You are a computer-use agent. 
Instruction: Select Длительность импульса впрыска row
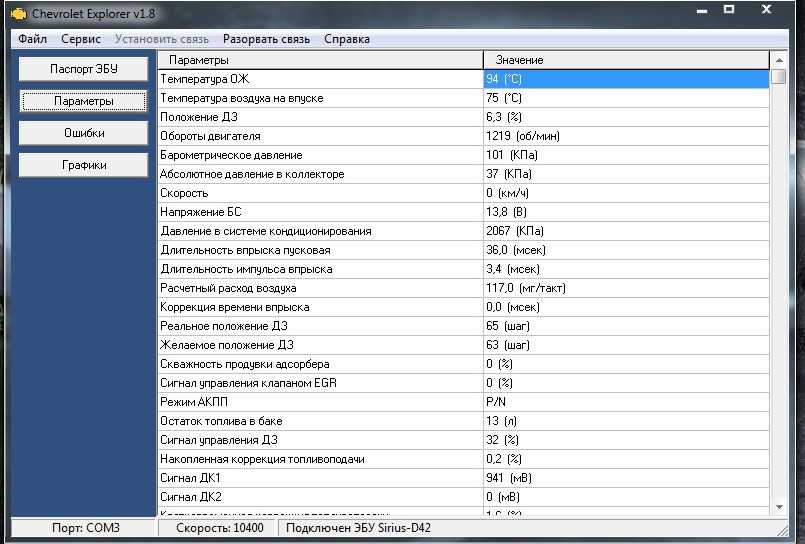[463, 269]
